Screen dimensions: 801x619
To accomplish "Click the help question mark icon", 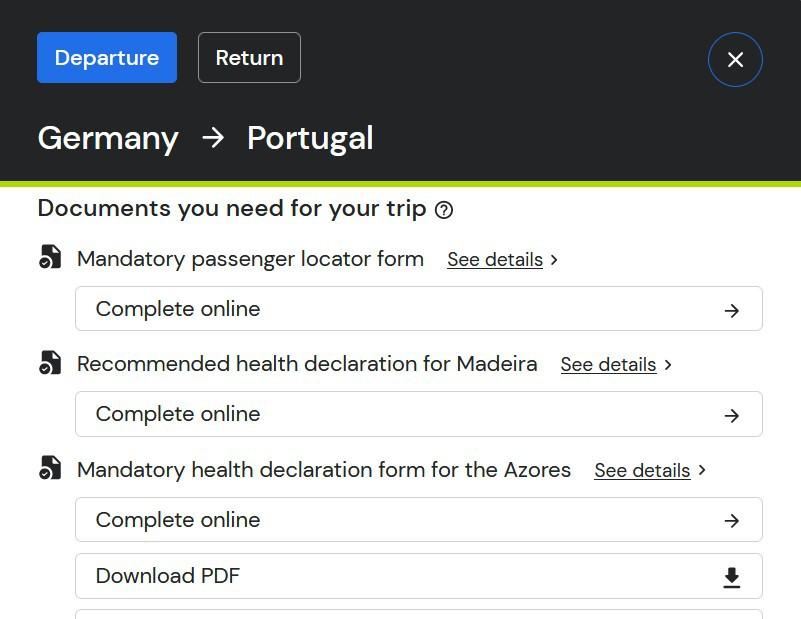I will point(443,210).
